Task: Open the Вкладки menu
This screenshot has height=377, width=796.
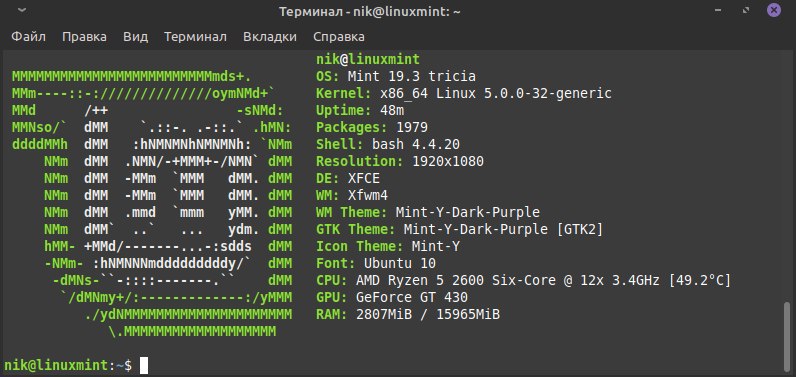Action: tap(270, 37)
